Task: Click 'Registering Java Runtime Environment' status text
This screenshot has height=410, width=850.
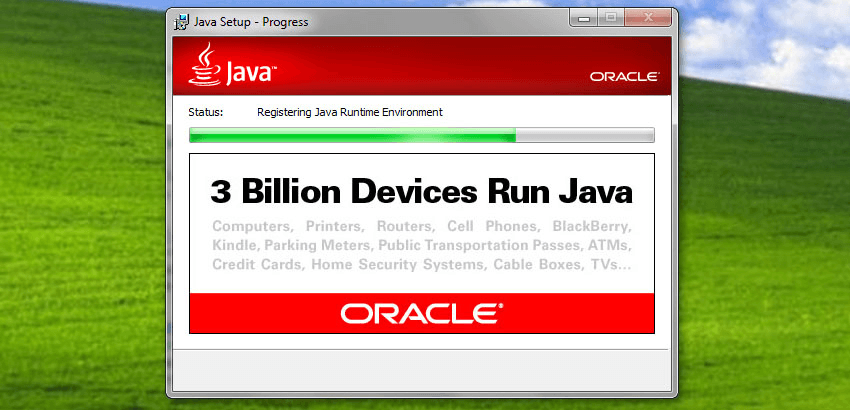Action: click(349, 112)
